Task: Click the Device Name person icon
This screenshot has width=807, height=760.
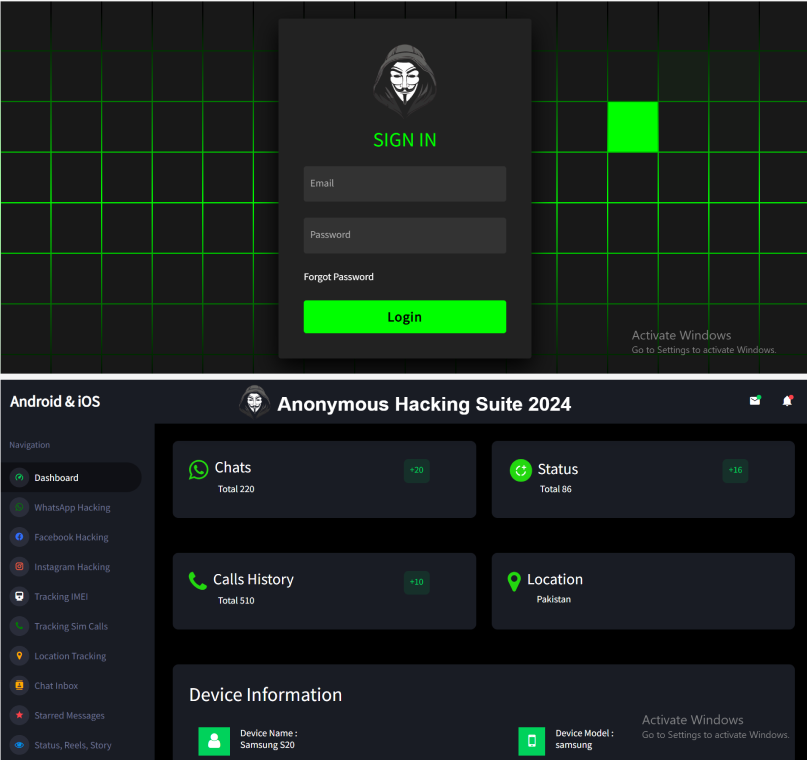Action: (x=213, y=741)
